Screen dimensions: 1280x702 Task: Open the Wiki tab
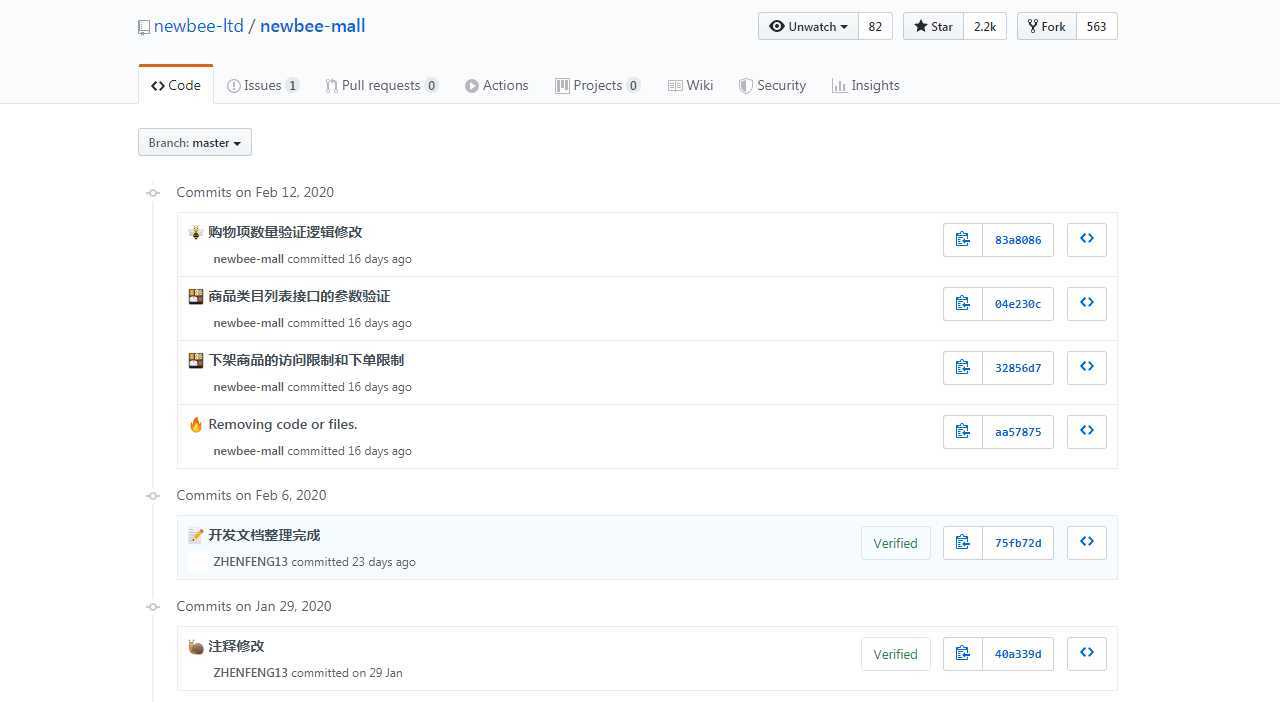690,86
